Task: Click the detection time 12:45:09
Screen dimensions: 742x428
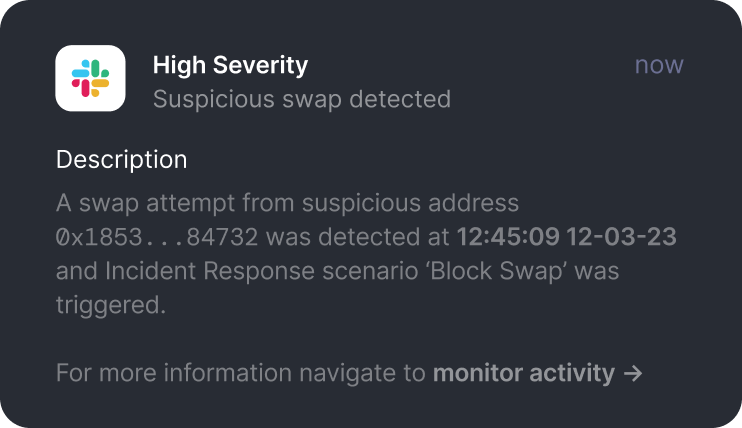Action: click(508, 237)
